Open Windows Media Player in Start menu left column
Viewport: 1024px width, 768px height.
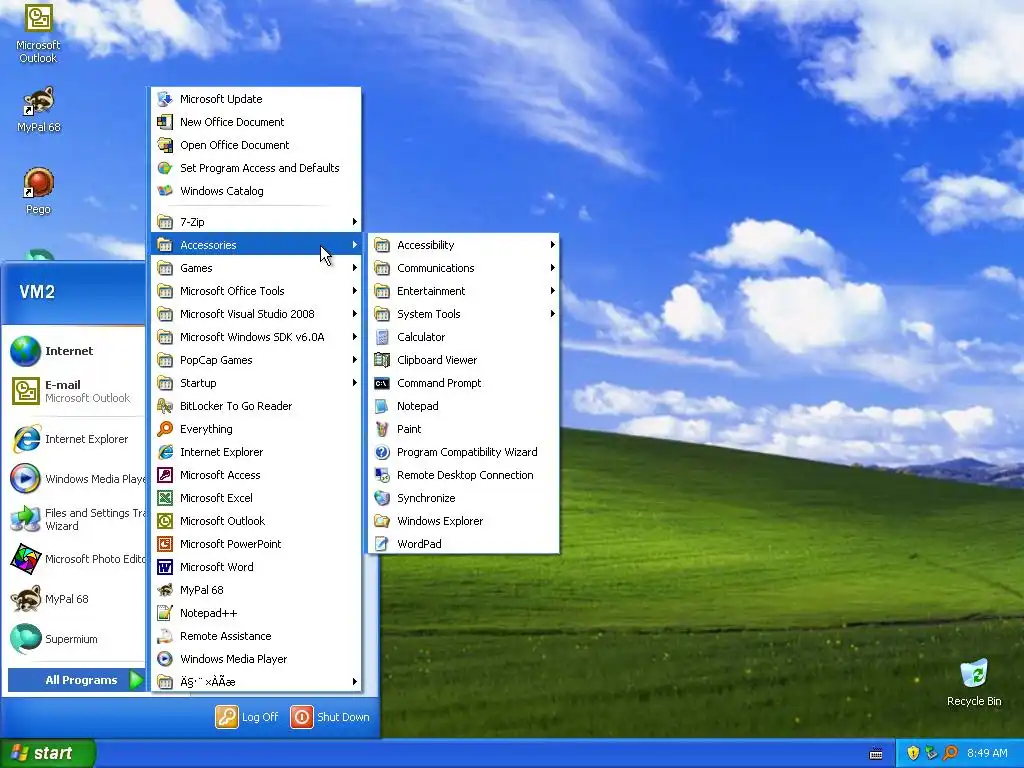click(76, 479)
